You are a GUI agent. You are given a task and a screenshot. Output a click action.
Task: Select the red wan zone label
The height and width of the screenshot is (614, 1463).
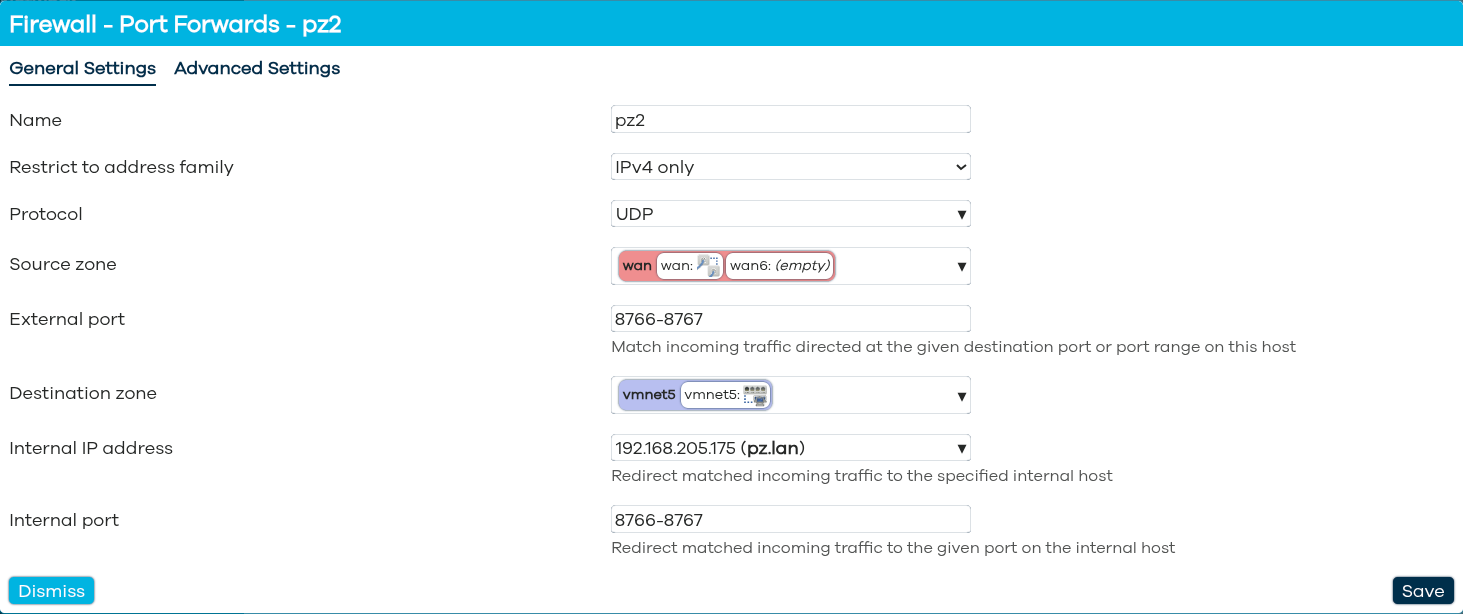637,266
